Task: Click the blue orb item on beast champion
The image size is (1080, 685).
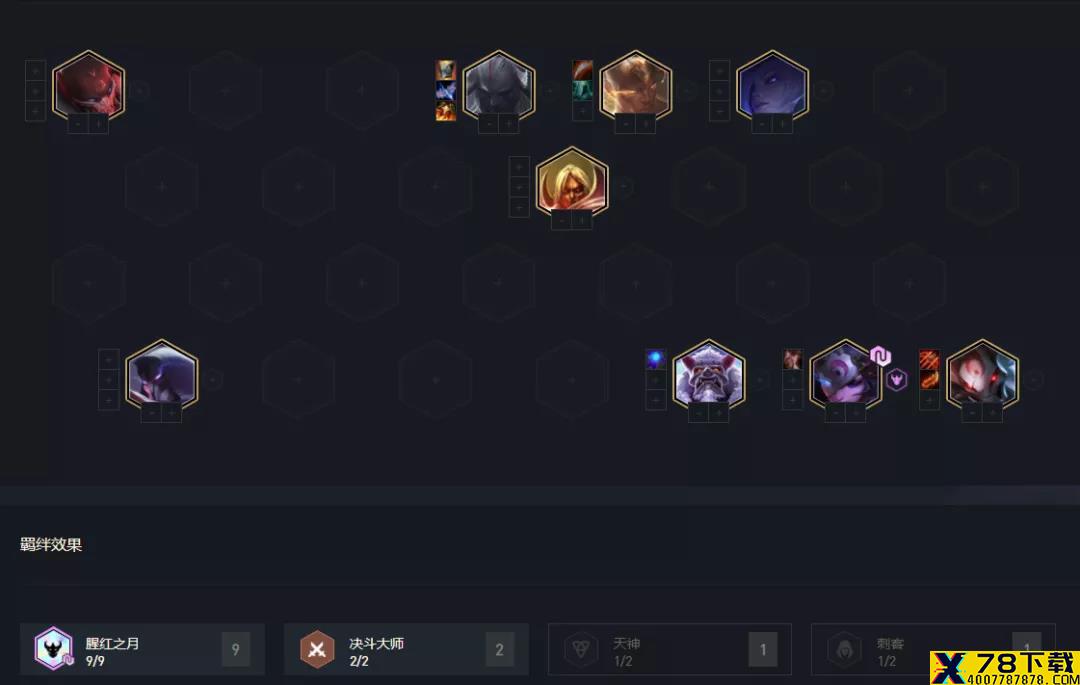Action: (x=656, y=359)
